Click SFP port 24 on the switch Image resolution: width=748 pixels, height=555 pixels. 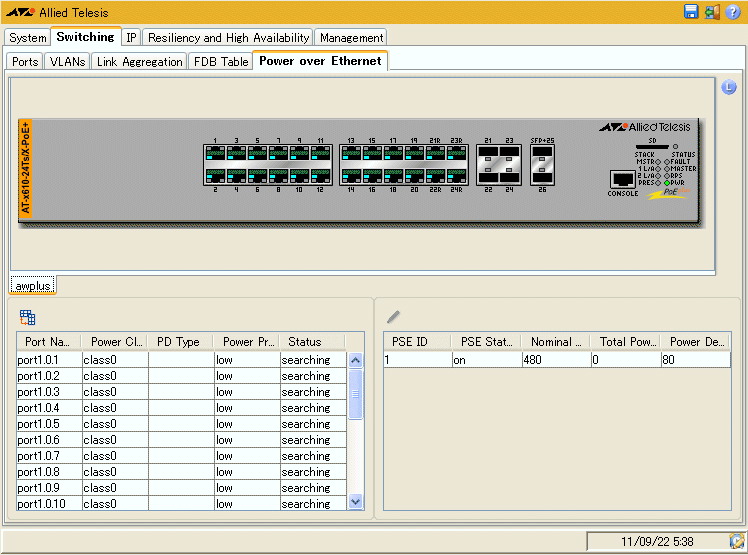pos(509,178)
